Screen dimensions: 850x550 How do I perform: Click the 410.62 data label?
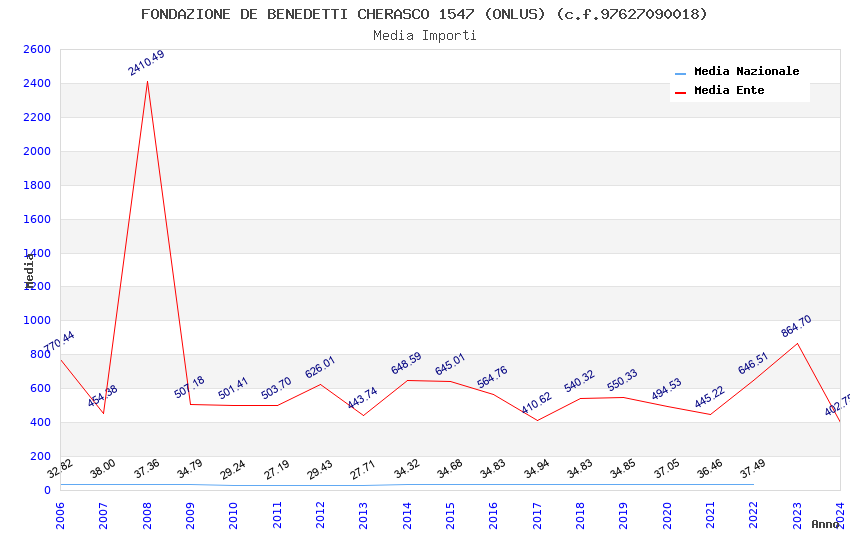[x=536, y=403]
